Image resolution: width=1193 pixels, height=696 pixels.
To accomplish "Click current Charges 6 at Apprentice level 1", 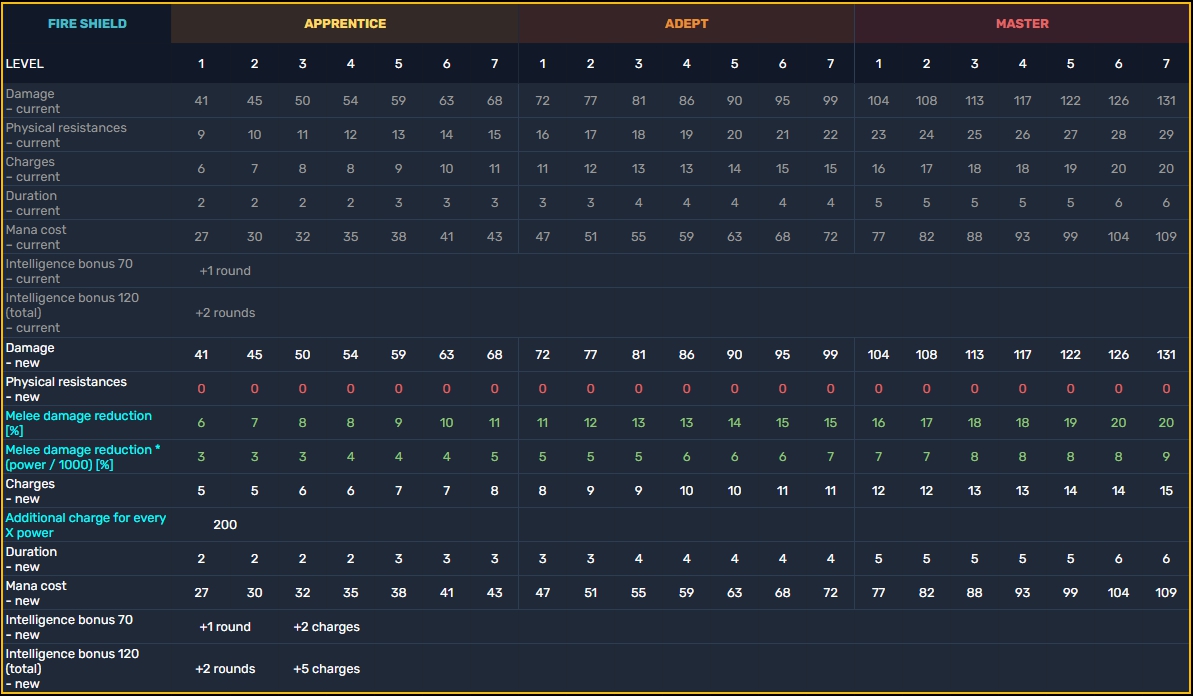I will pyautogui.click(x=201, y=169).
